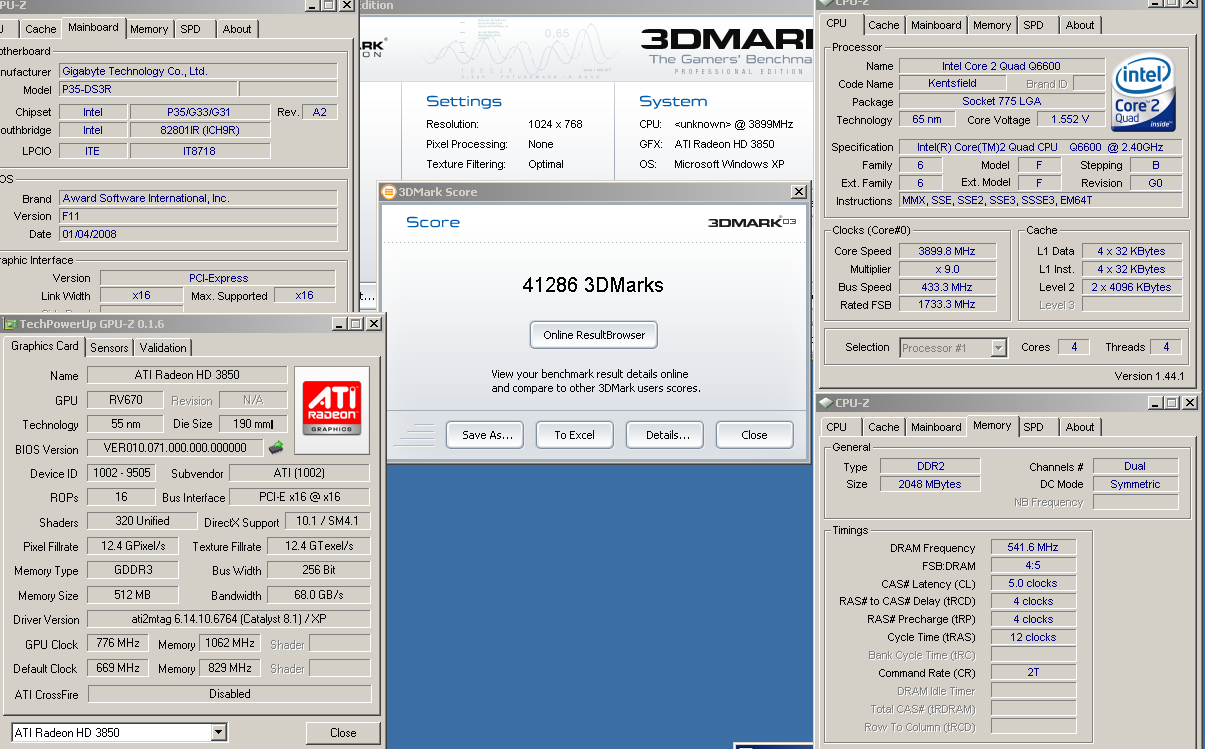
Task: Click the Threads count value 4
Action: pyautogui.click(x=1165, y=348)
